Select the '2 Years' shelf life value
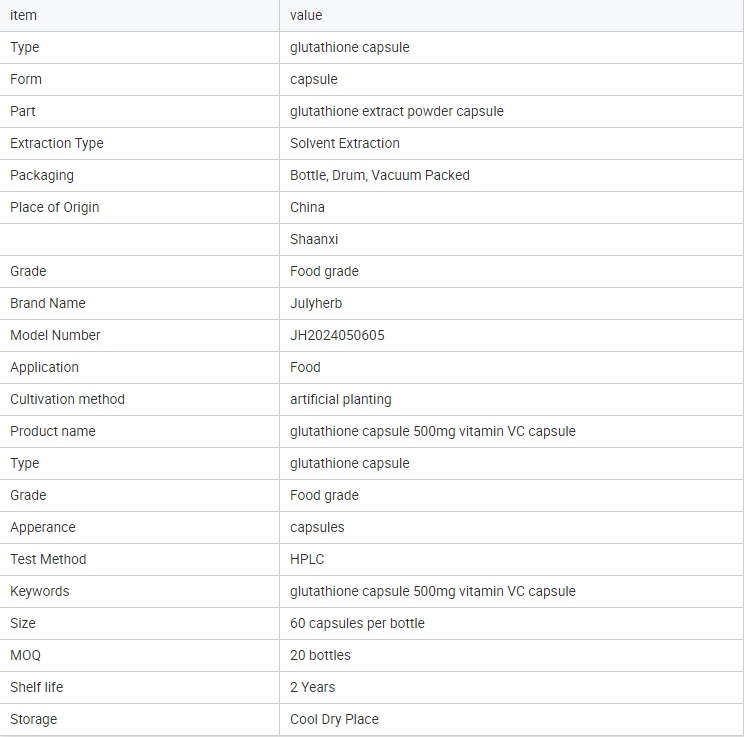This screenshot has height=737, width=744. point(313,687)
